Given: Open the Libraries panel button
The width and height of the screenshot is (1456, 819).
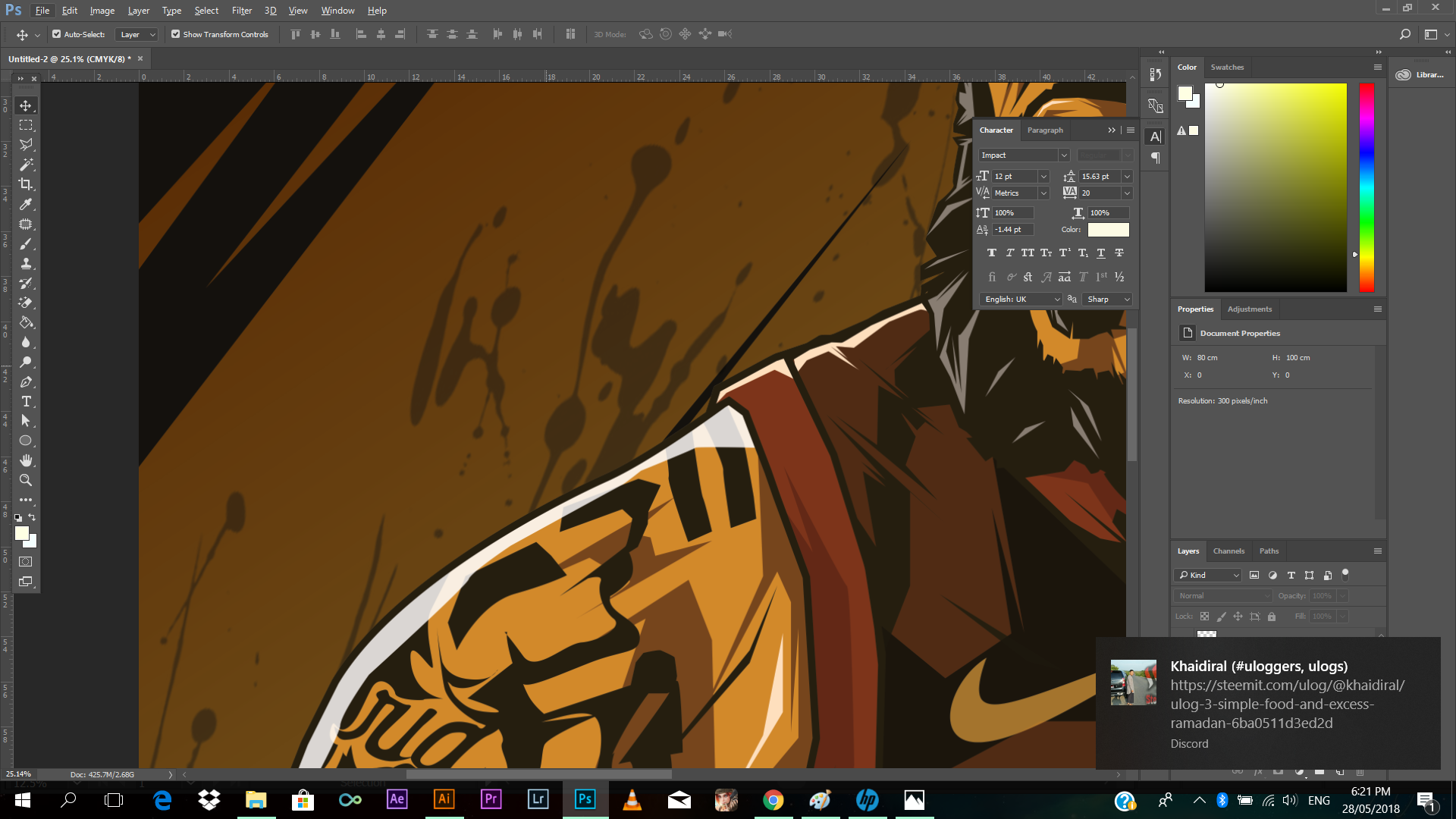Looking at the screenshot, I should 1420,74.
